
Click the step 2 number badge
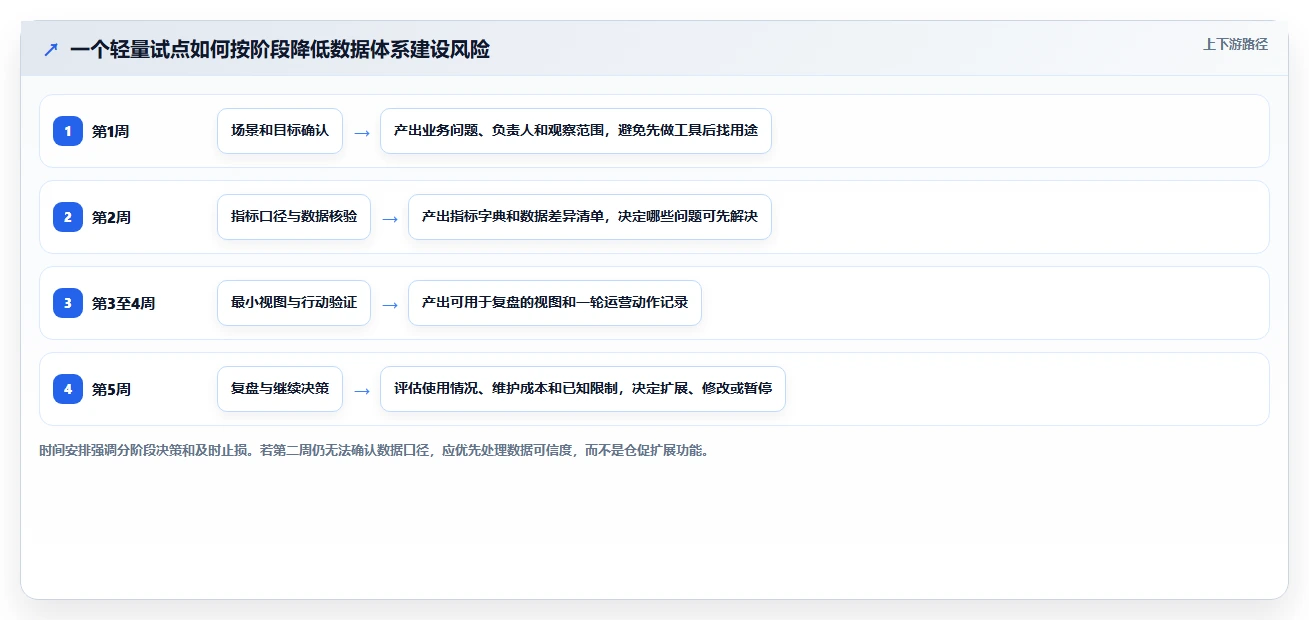(68, 217)
